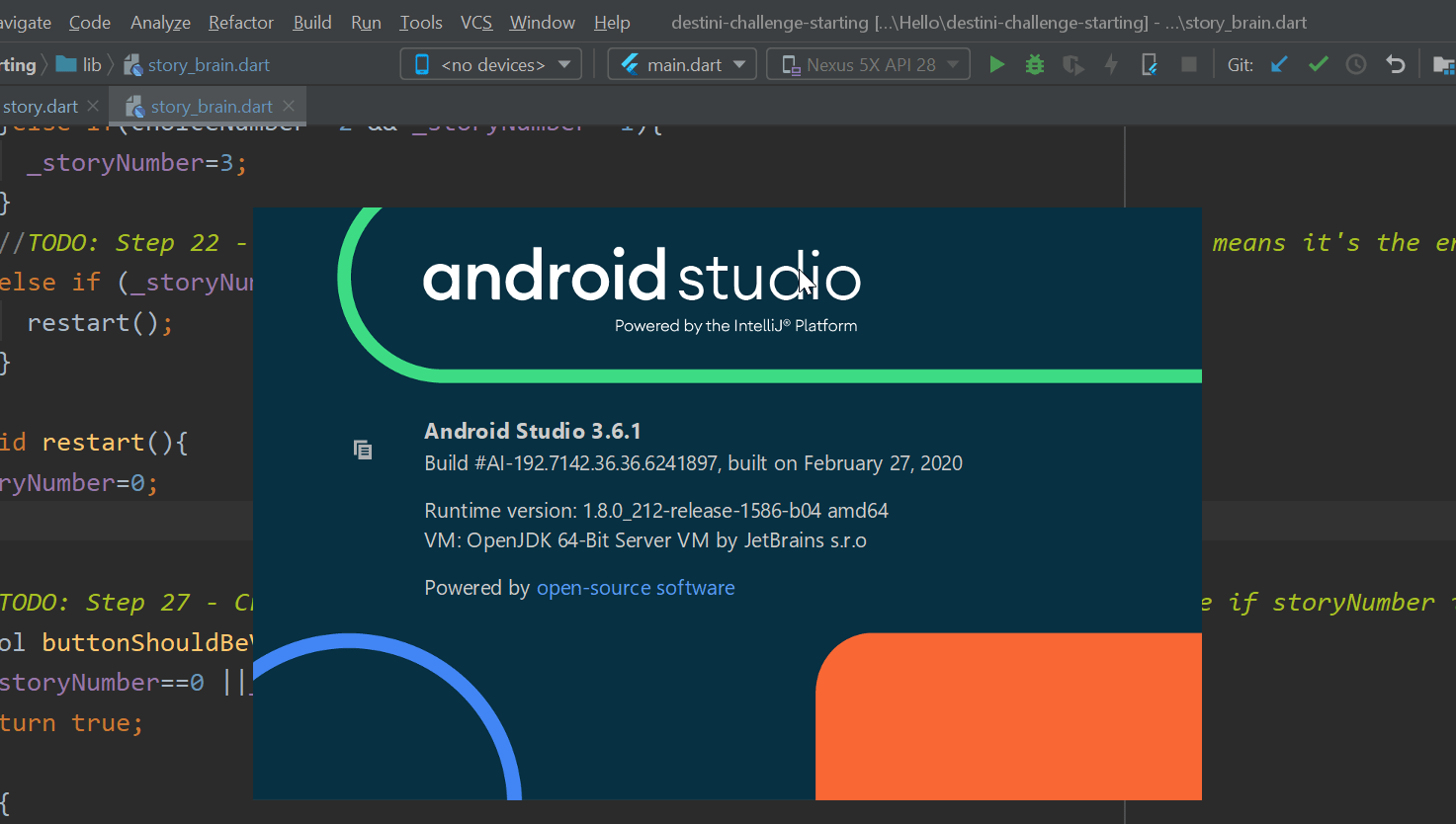Update project with blue Git arrow

coord(1279,65)
